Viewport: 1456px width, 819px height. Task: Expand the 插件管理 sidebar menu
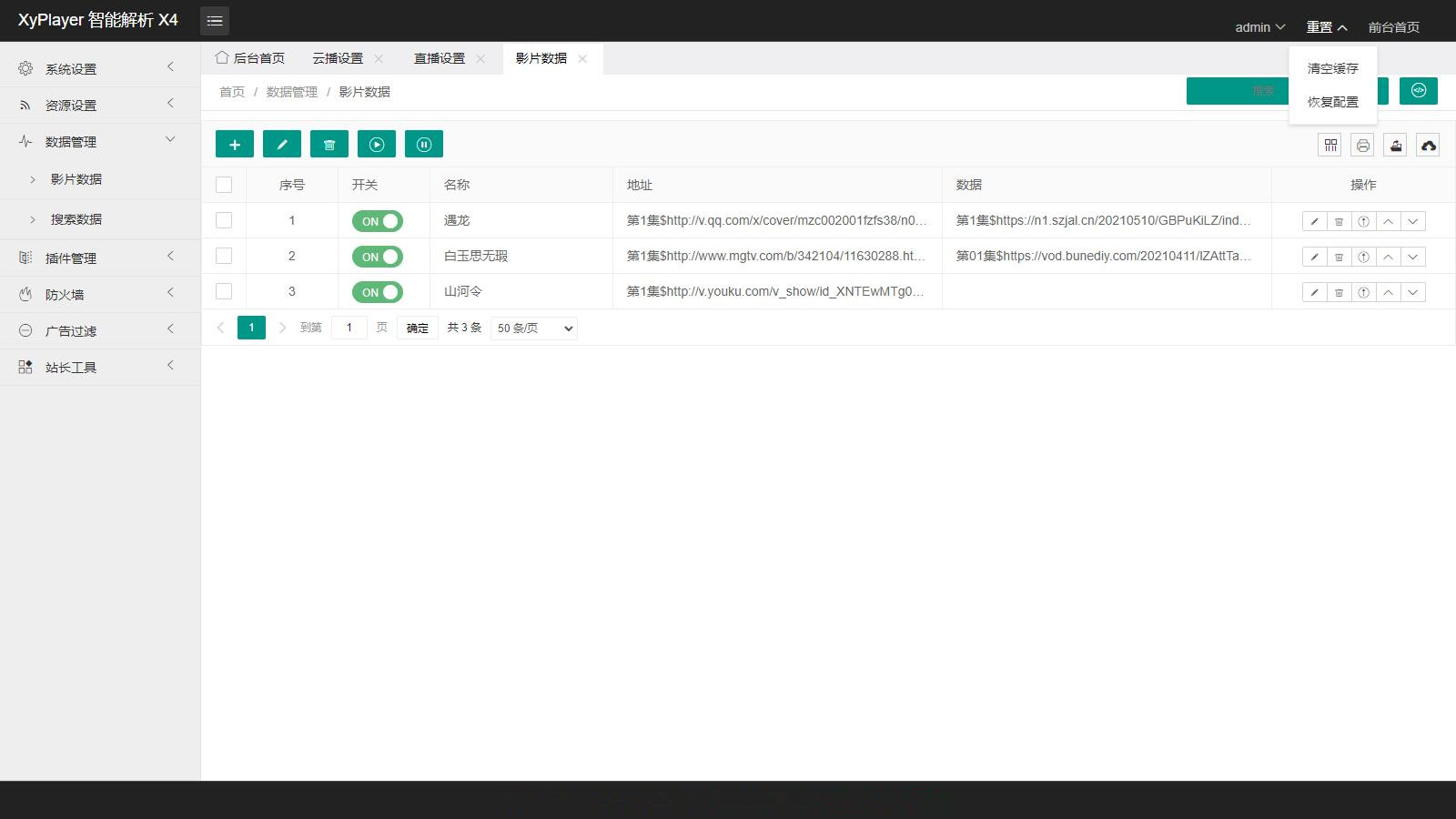(x=100, y=258)
